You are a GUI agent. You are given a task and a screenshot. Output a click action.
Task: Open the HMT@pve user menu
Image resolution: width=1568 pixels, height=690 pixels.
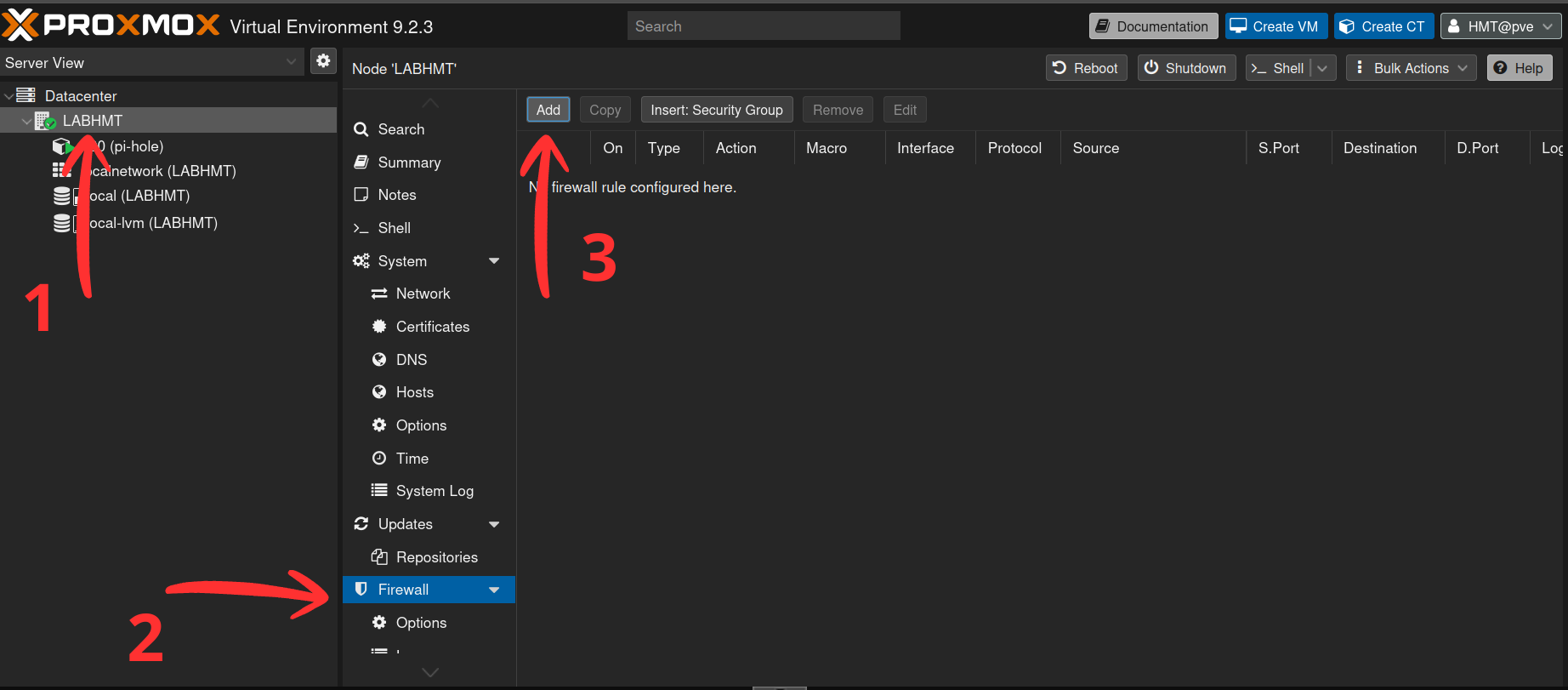tap(1502, 26)
